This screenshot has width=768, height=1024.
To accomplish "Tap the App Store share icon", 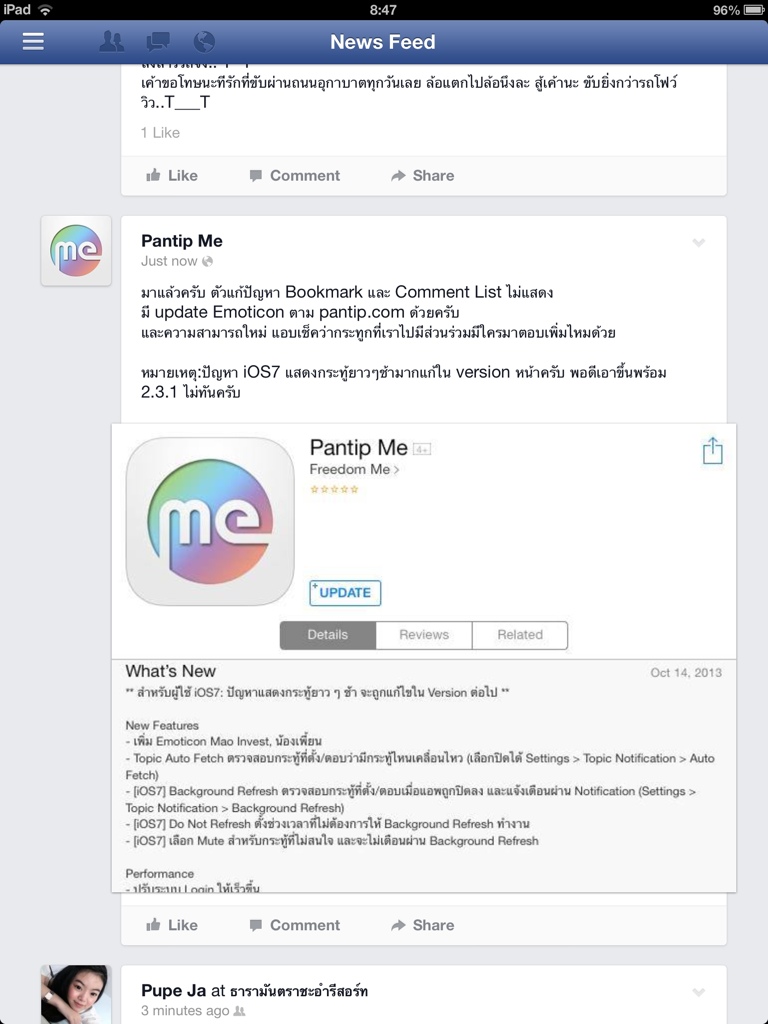I will 712,451.
